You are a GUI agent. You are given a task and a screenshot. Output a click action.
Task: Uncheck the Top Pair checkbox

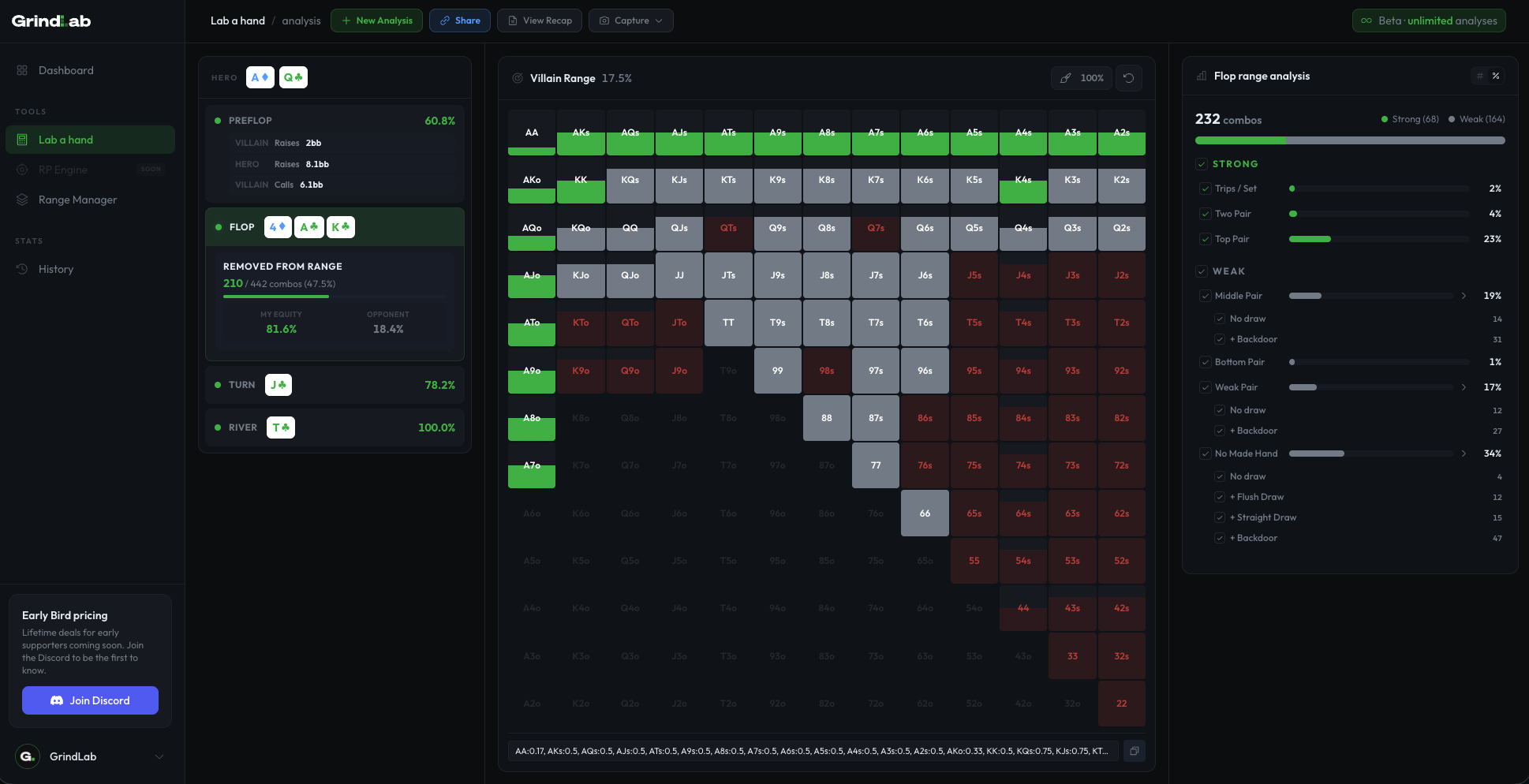1205,239
